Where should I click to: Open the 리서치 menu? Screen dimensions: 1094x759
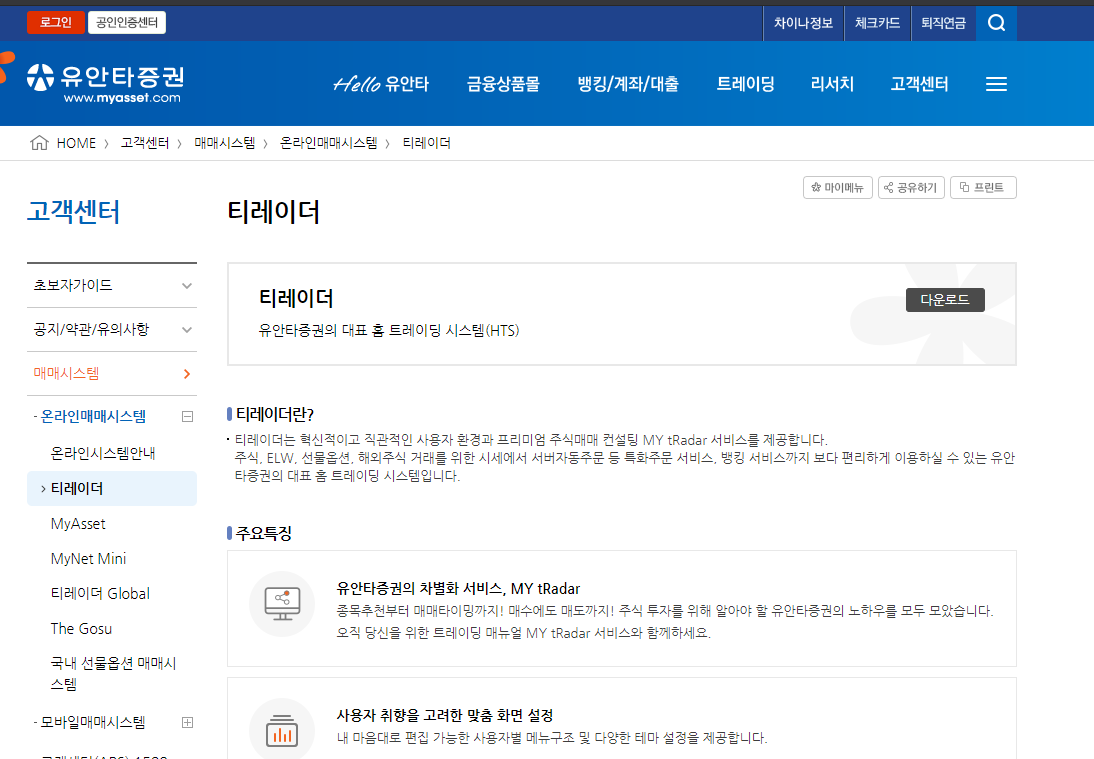click(832, 84)
